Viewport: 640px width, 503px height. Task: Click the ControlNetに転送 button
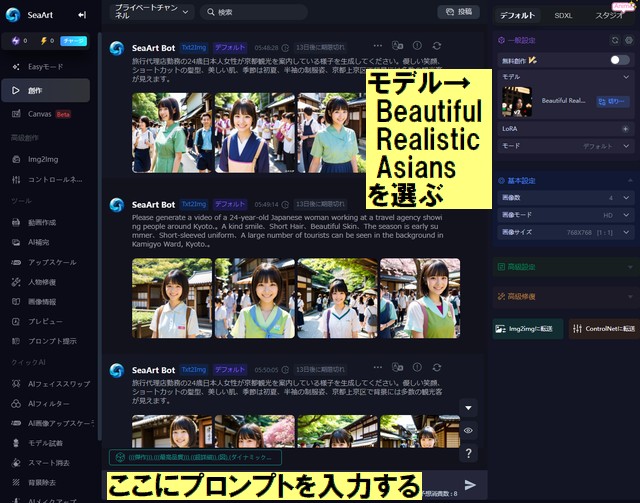coord(604,329)
